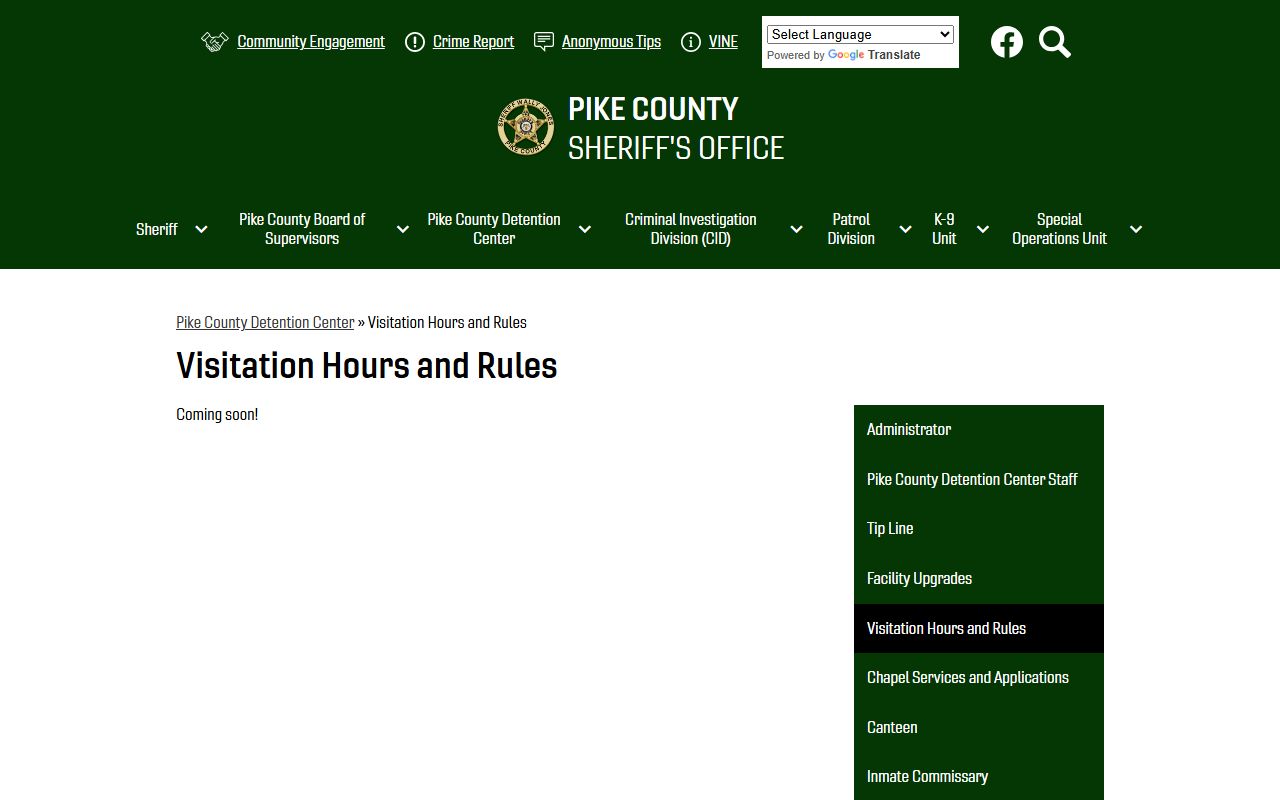Open Tip Line in the sidebar

point(979,529)
